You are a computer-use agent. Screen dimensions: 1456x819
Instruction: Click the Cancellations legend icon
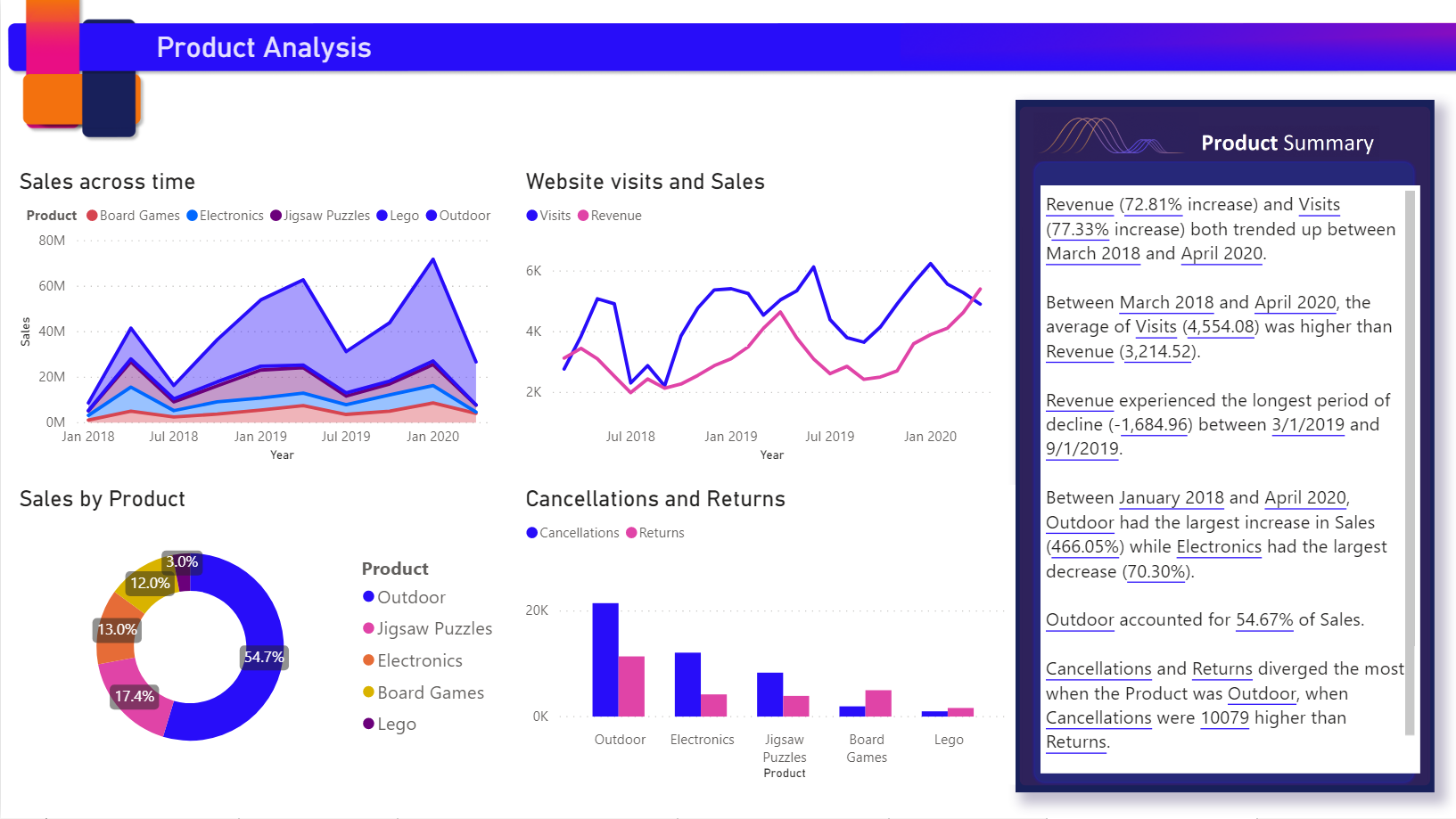531,532
